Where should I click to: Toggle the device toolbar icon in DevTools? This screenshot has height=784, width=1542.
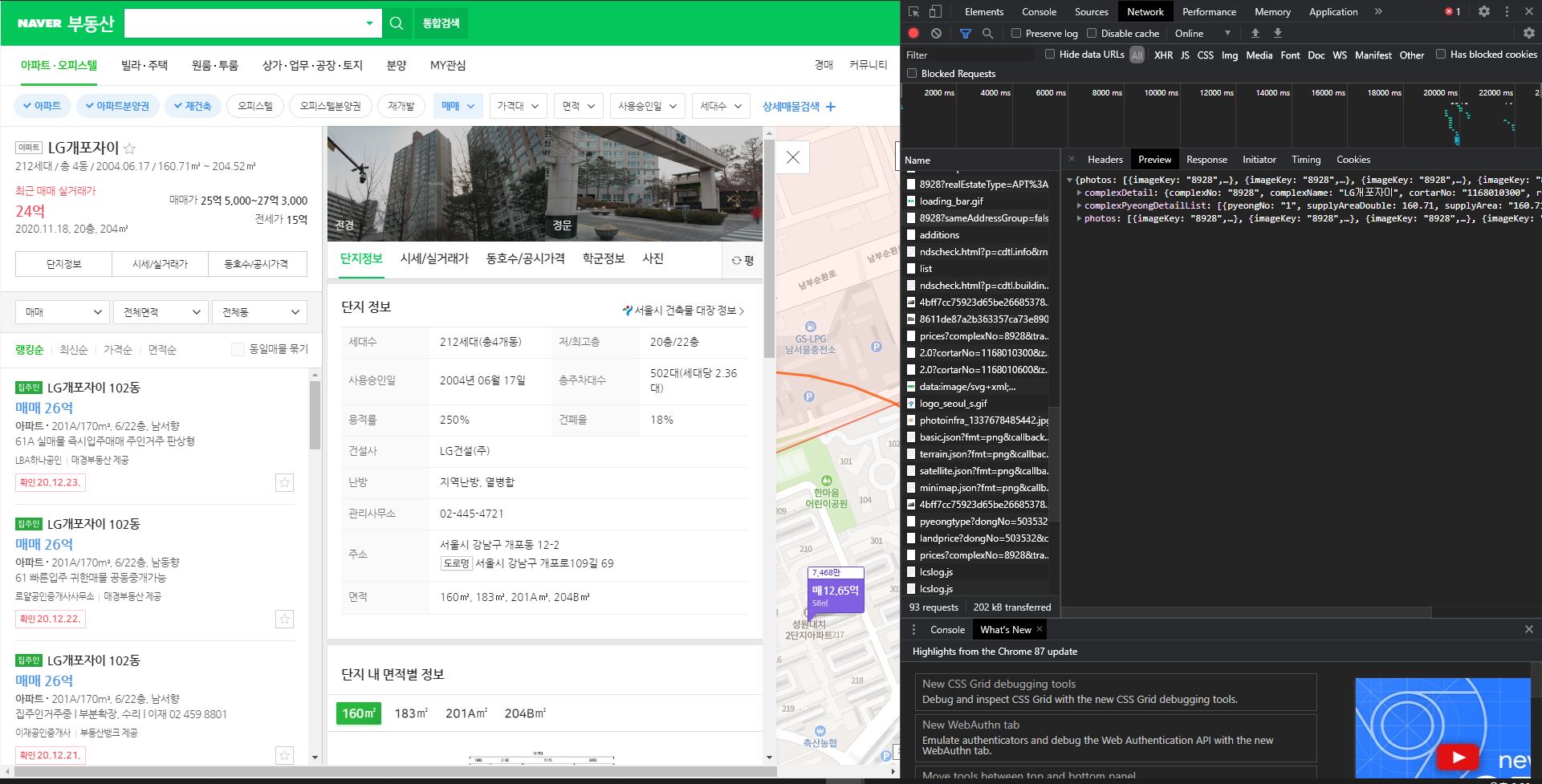935,11
